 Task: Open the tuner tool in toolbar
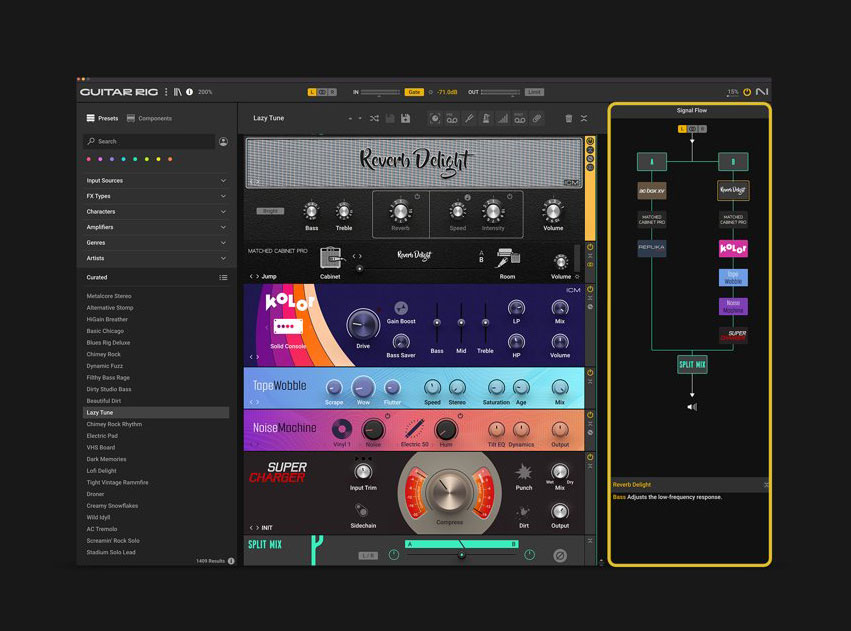tap(469, 118)
